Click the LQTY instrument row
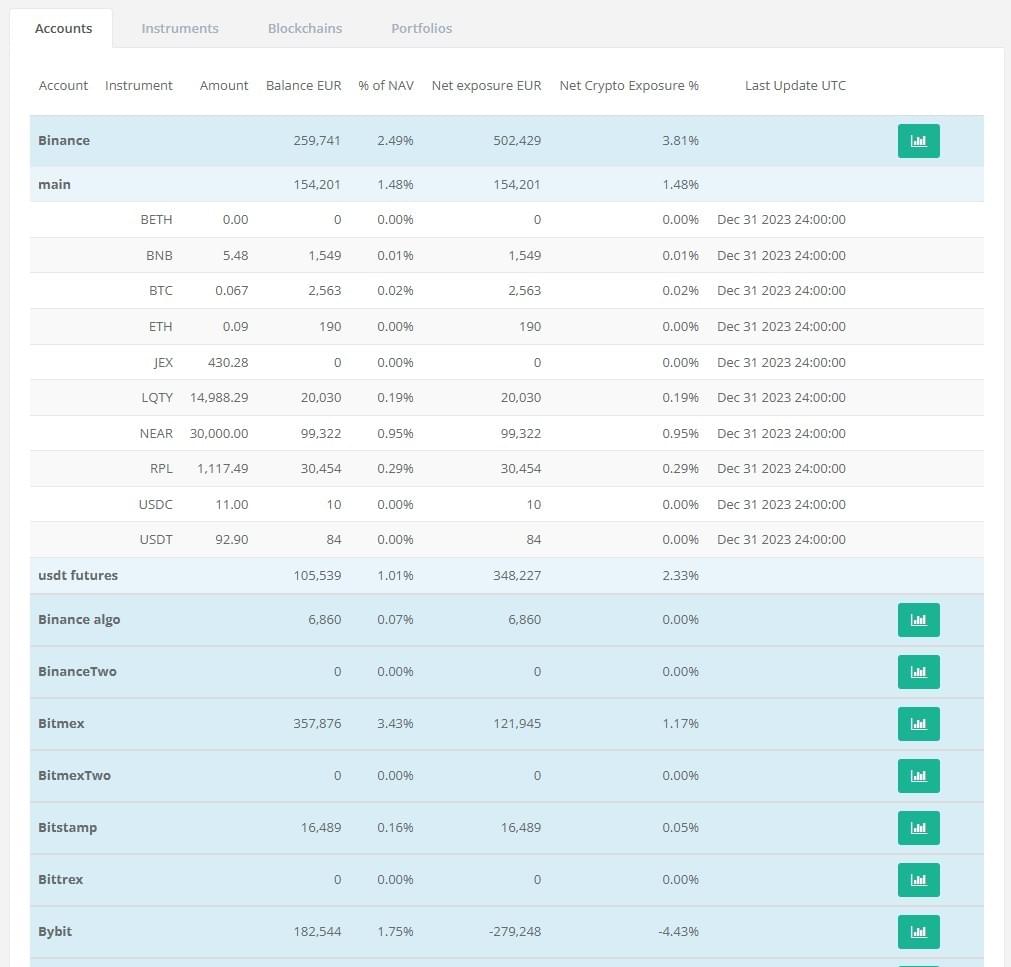 (x=157, y=398)
